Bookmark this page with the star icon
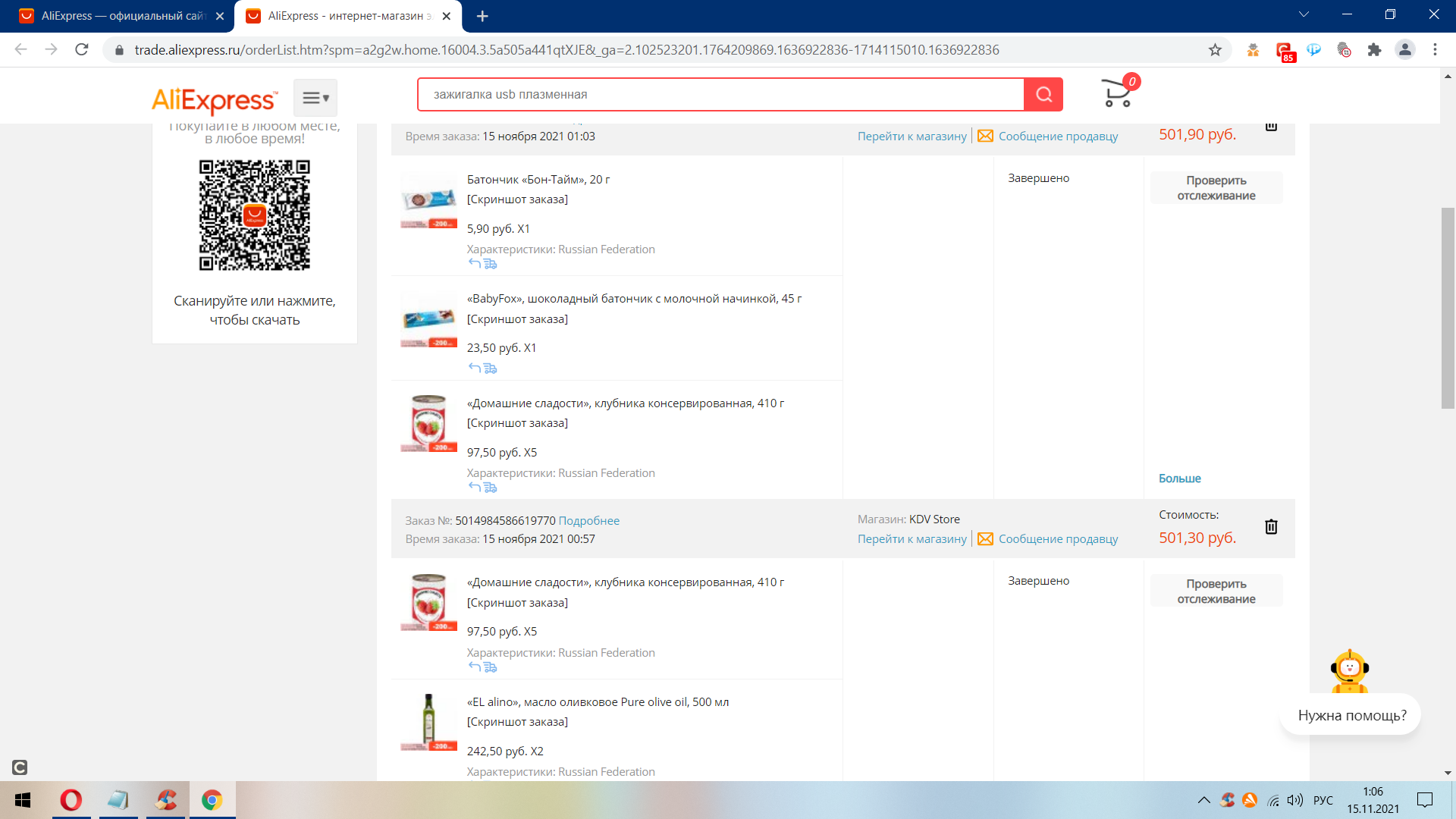 click(1215, 50)
